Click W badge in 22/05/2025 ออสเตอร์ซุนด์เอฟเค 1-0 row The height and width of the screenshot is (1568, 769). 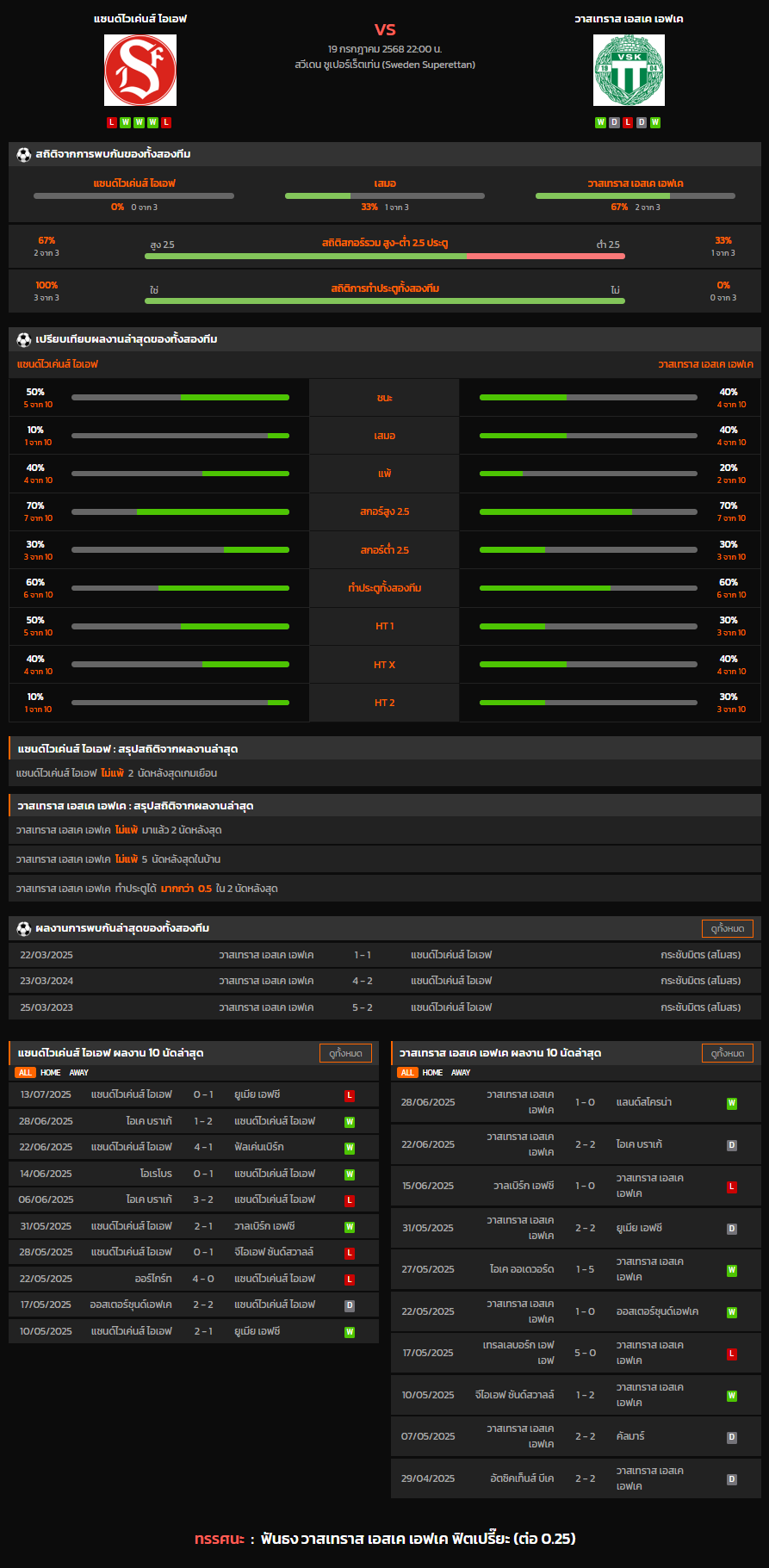732,1312
